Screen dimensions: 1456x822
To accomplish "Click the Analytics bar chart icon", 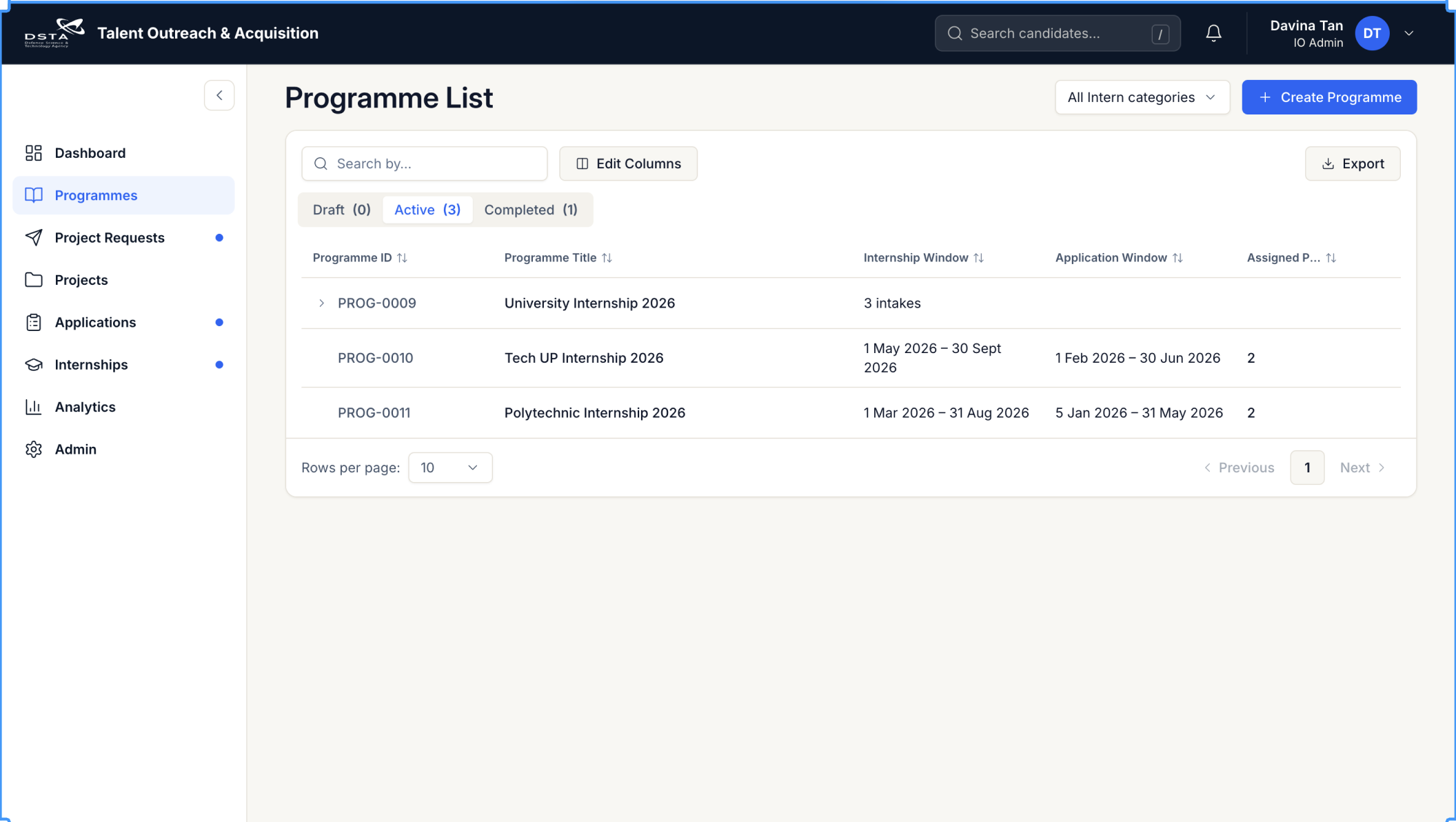I will tap(34, 407).
